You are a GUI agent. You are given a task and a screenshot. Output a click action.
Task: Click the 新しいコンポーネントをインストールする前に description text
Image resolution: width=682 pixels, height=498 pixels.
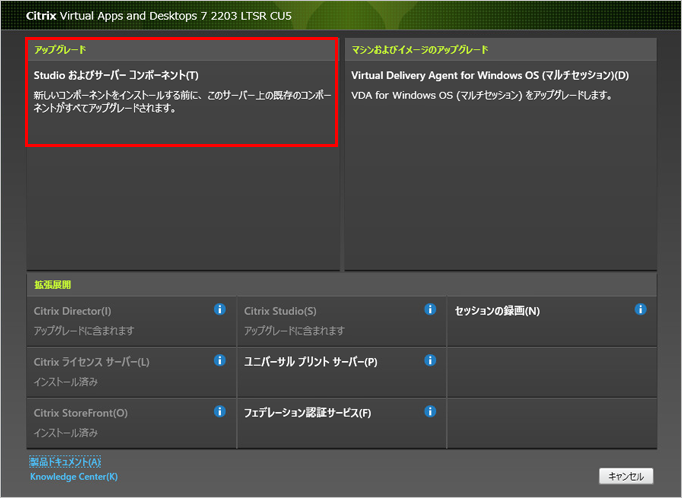coord(183,102)
